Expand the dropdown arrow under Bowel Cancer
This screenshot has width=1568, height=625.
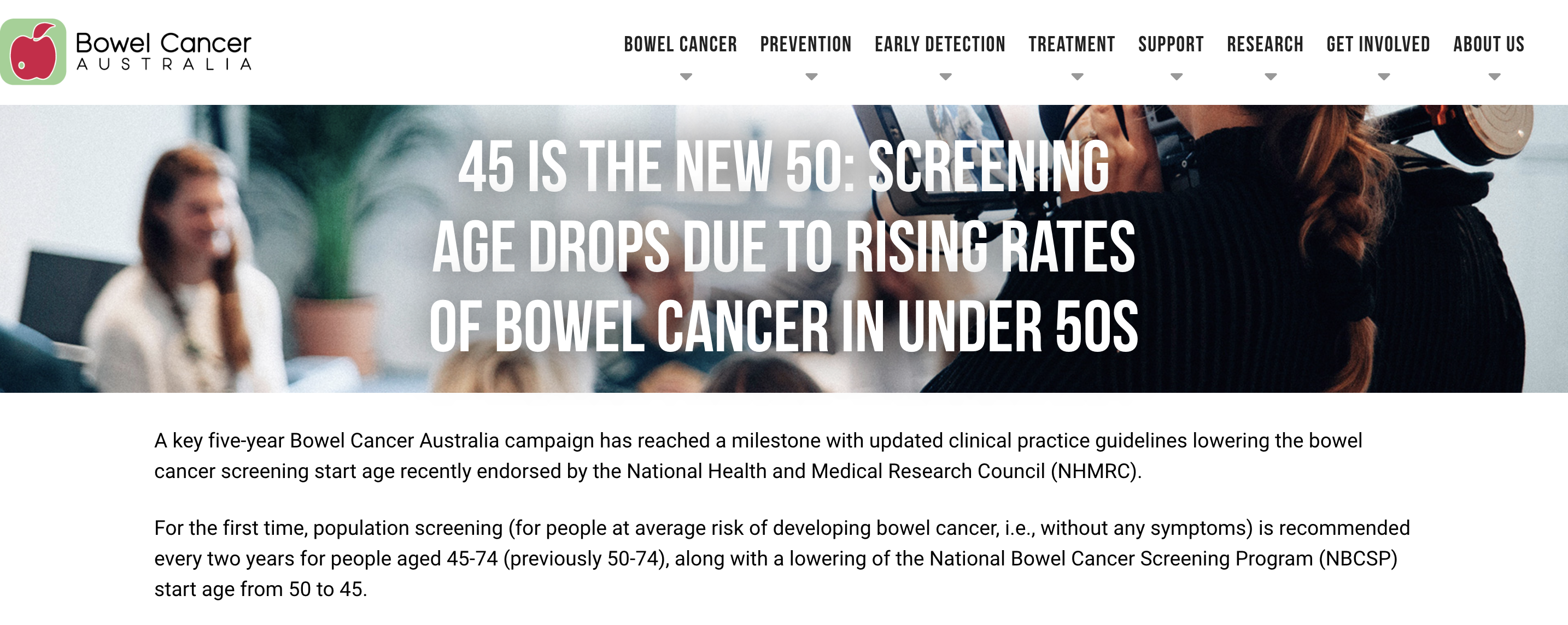[686, 76]
